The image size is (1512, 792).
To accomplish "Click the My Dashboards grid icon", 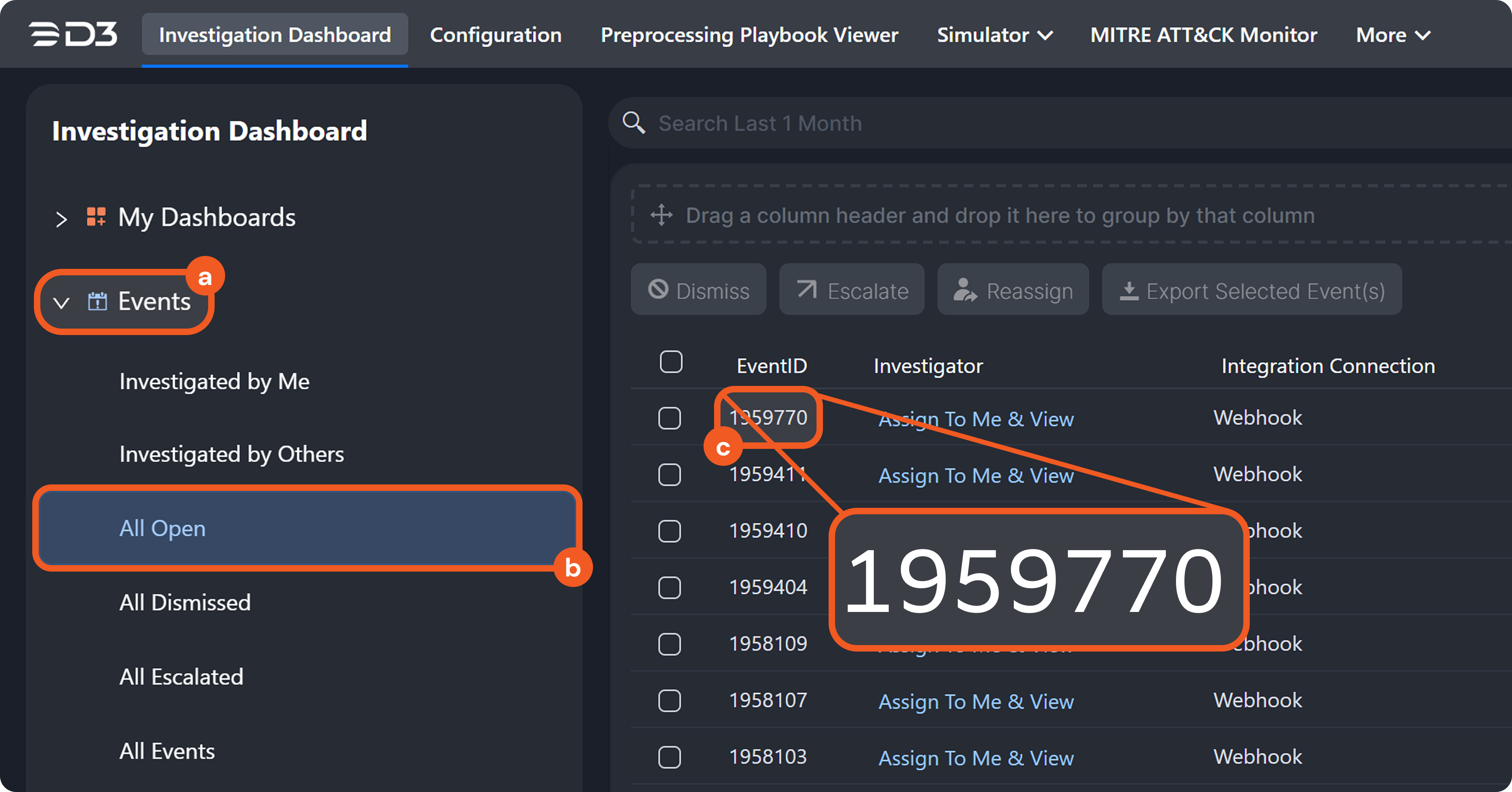I will pyautogui.click(x=96, y=217).
